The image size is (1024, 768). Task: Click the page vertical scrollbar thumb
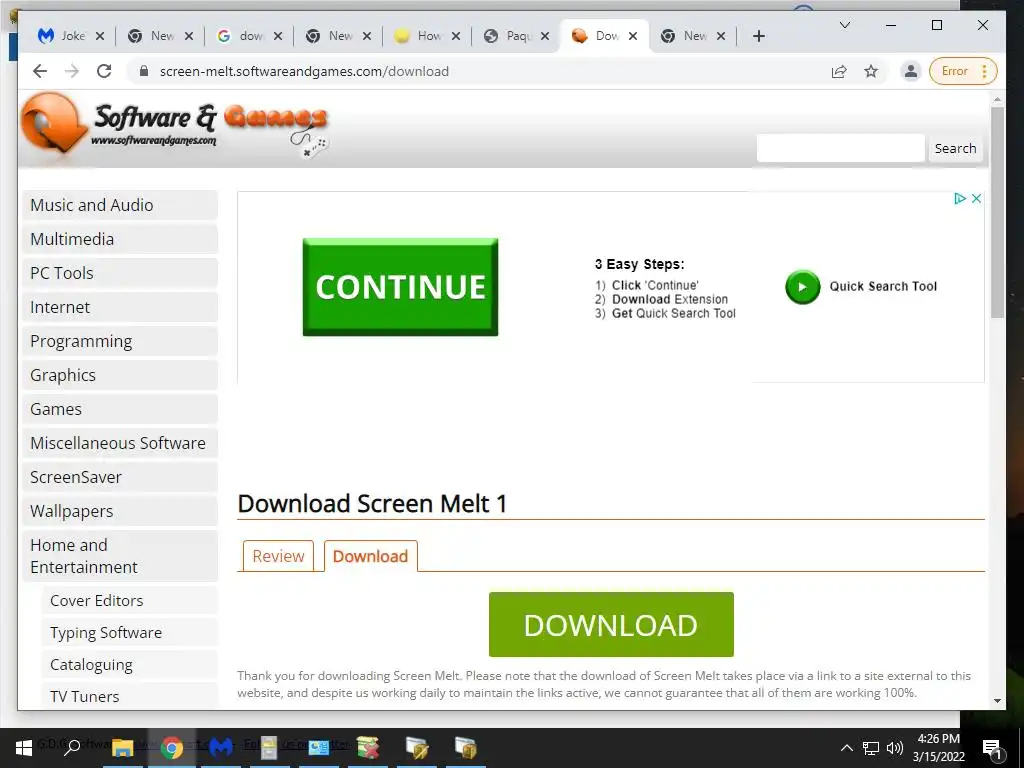(997, 212)
